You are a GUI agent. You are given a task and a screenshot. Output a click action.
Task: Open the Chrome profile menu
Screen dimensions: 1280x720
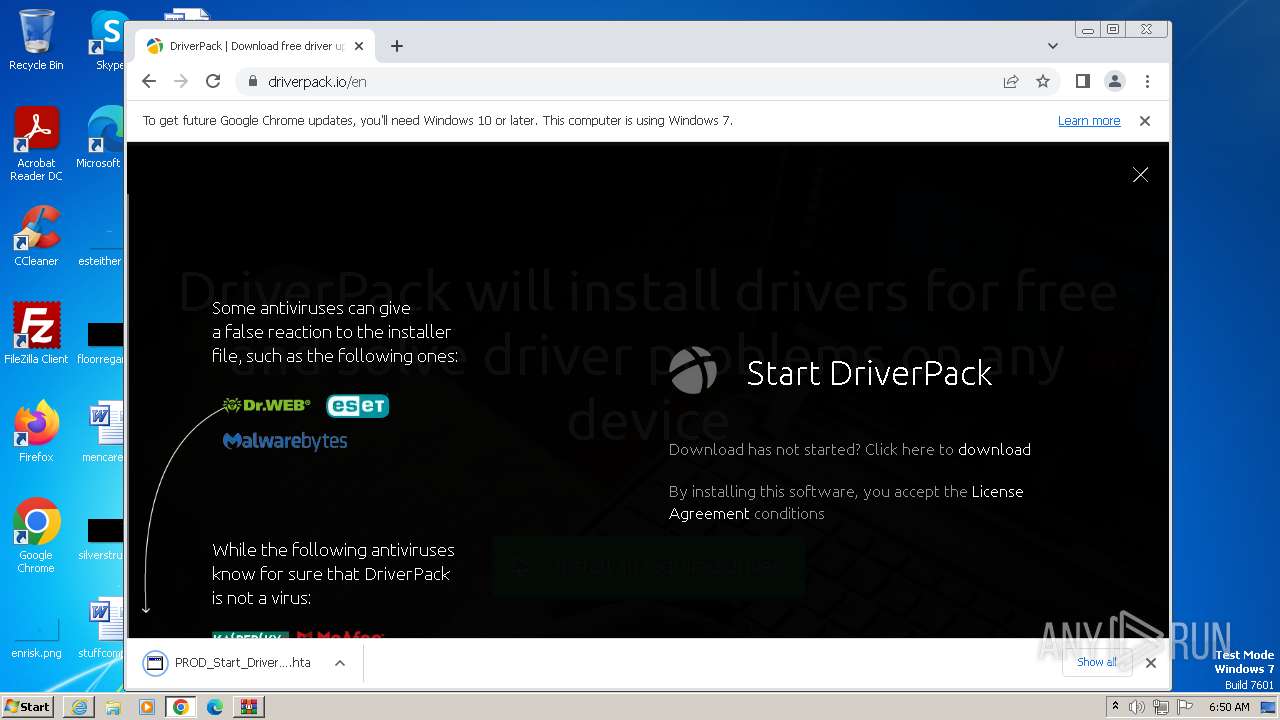click(1115, 81)
